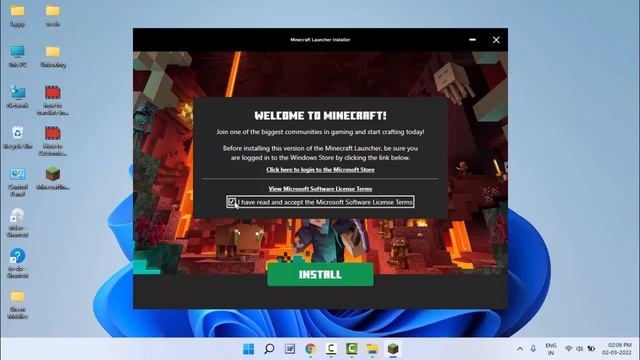Open Google Chrome from the taskbar
Viewport: 640px width, 360px height.
coord(310,349)
